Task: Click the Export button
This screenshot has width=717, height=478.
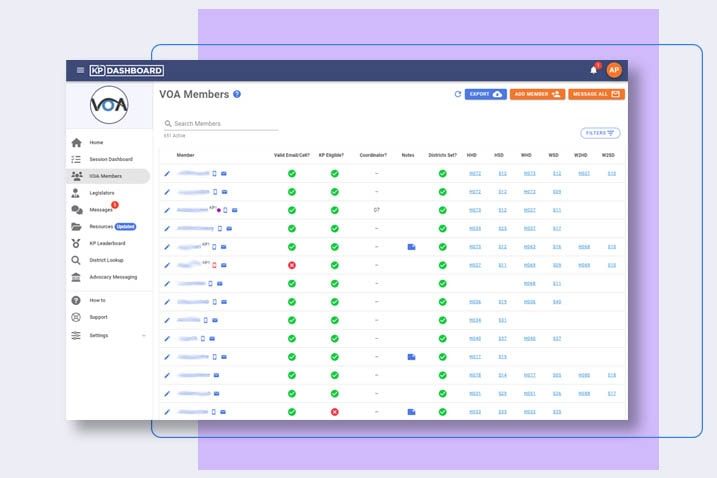Action: click(x=485, y=94)
